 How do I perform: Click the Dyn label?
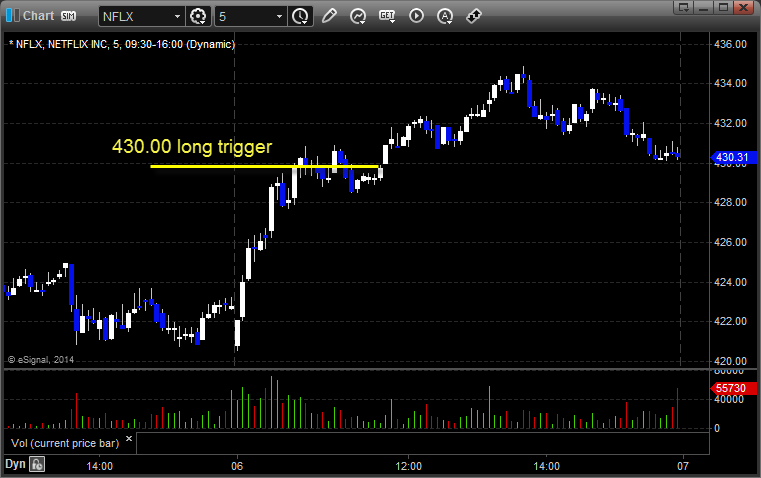[15, 464]
